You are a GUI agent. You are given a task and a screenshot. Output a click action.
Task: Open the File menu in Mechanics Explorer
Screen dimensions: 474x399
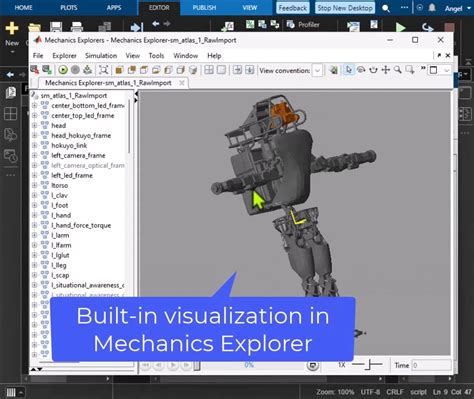point(38,56)
